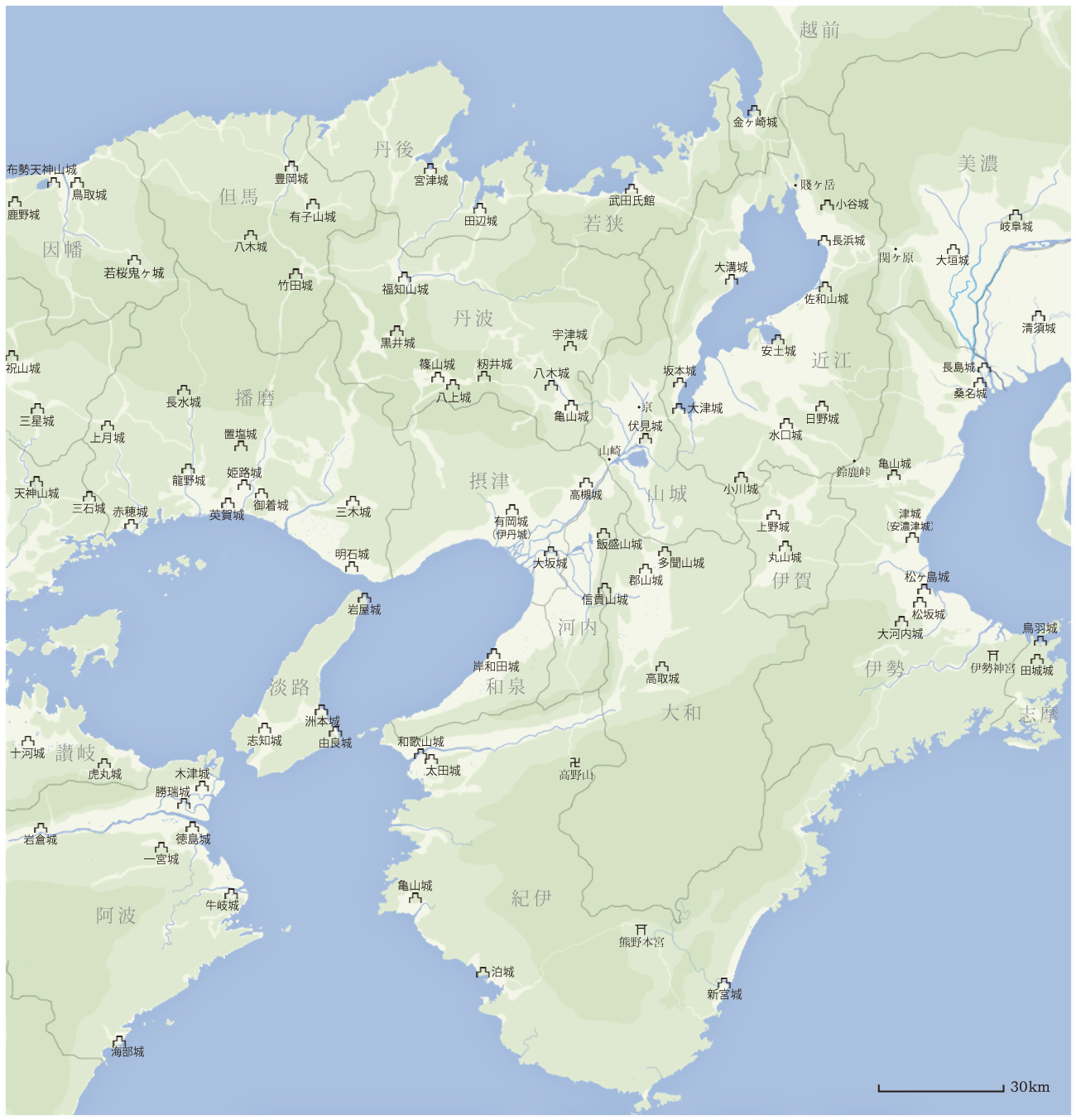The image size is (1076, 1120).
Task: Click the 越前 province label
Action: 820,31
